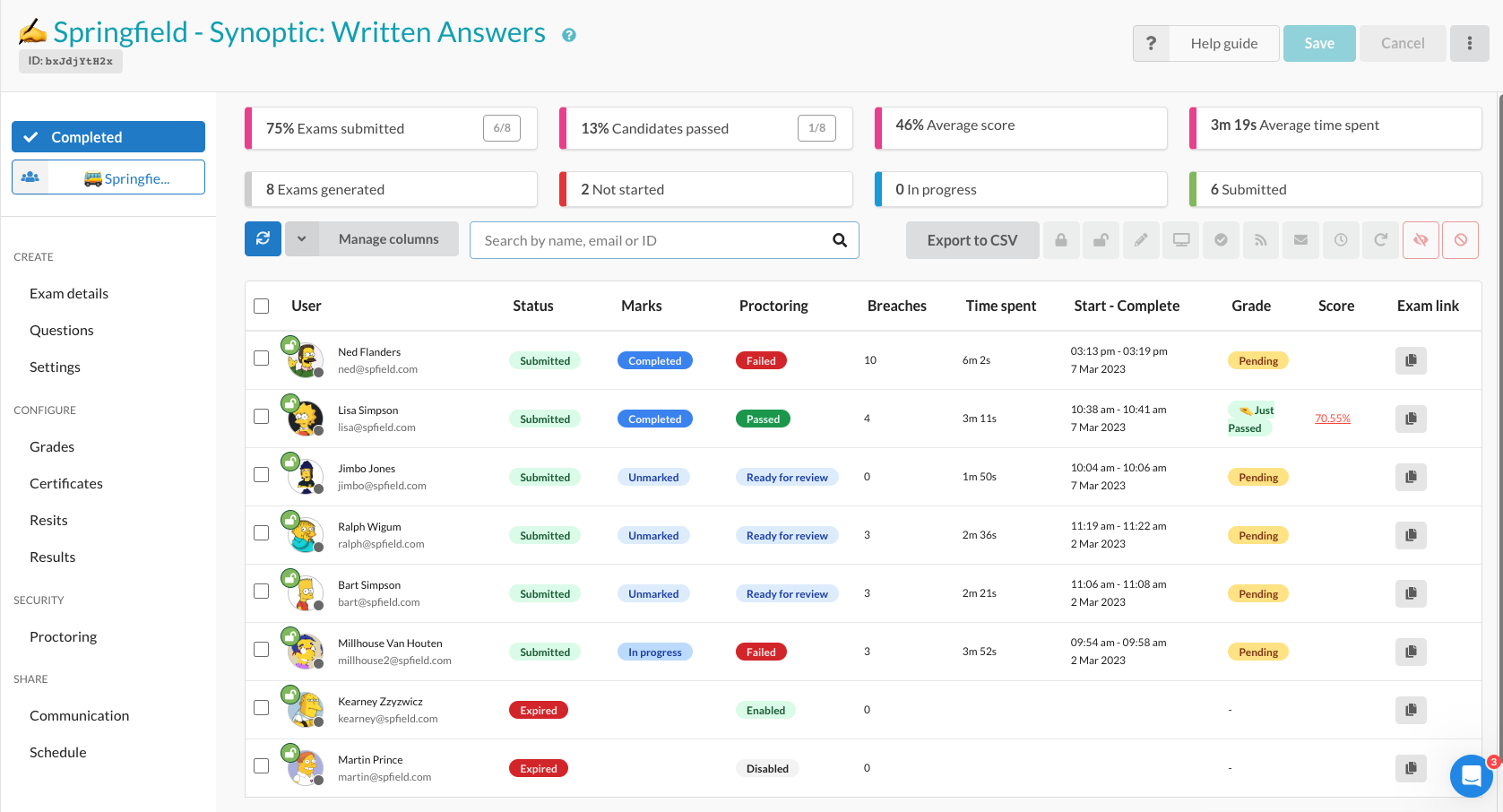1503x812 pixels.
Task: Click the clock icon in toolbar
Action: coord(1341,240)
